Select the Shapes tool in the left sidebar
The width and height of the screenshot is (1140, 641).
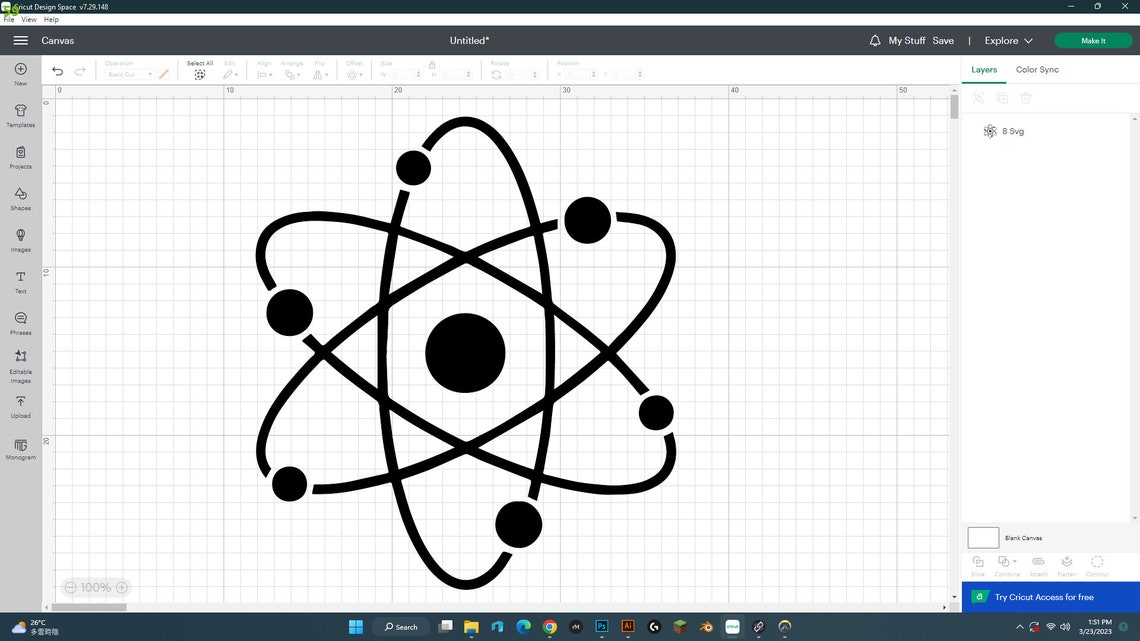tap(20, 198)
